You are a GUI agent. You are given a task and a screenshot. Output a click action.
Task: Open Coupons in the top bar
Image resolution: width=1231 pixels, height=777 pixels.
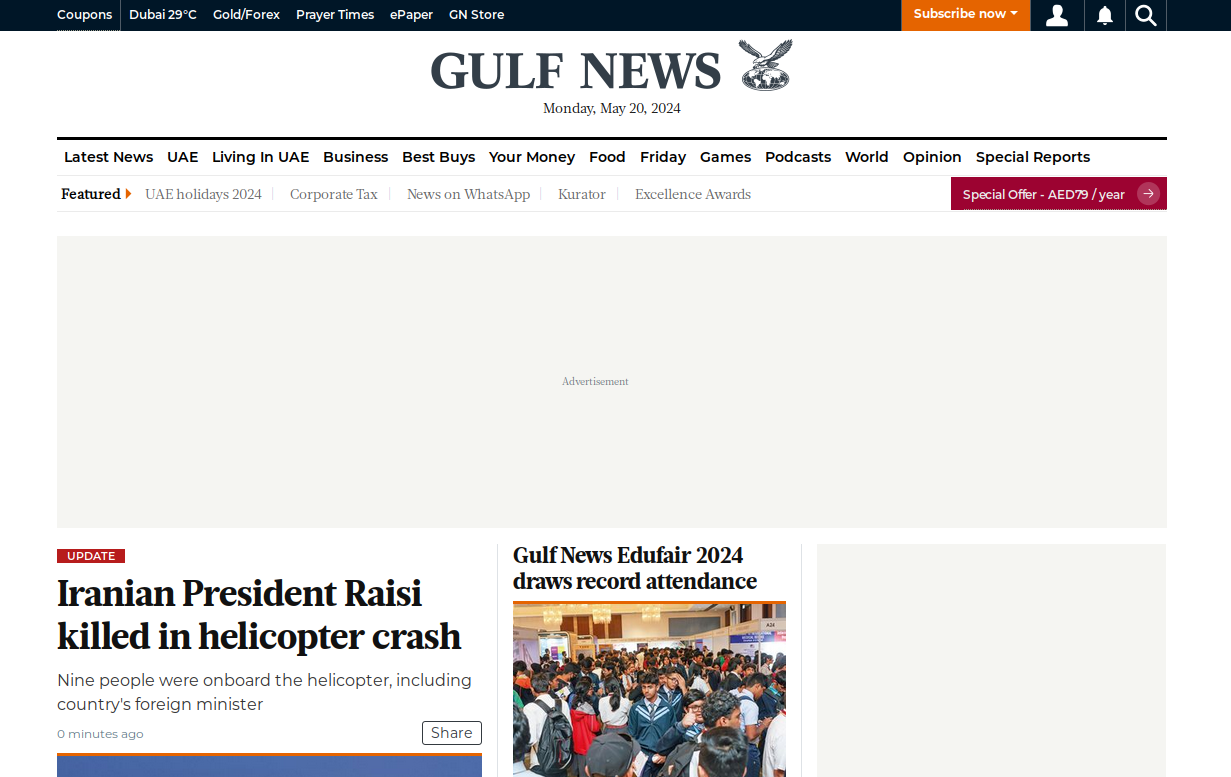coord(84,15)
